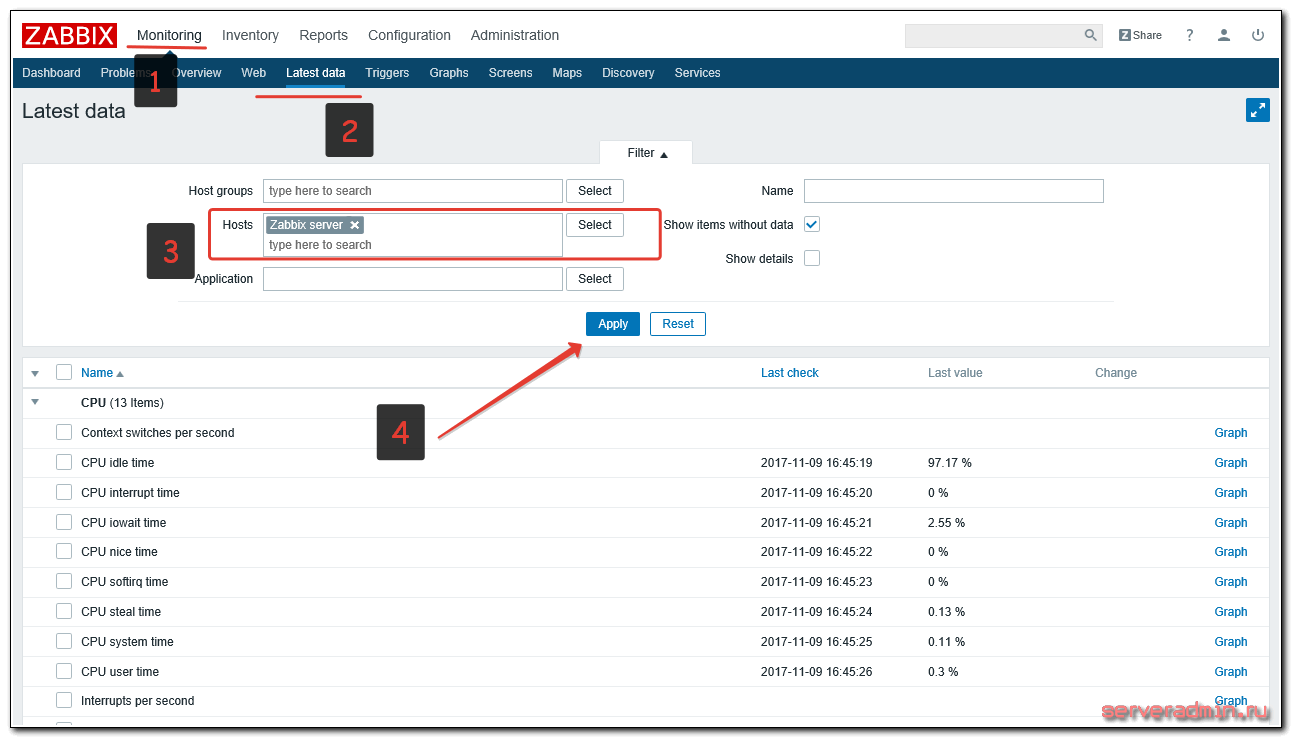Click the Application input field
The width and height of the screenshot is (1293, 739).
tap(413, 279)
